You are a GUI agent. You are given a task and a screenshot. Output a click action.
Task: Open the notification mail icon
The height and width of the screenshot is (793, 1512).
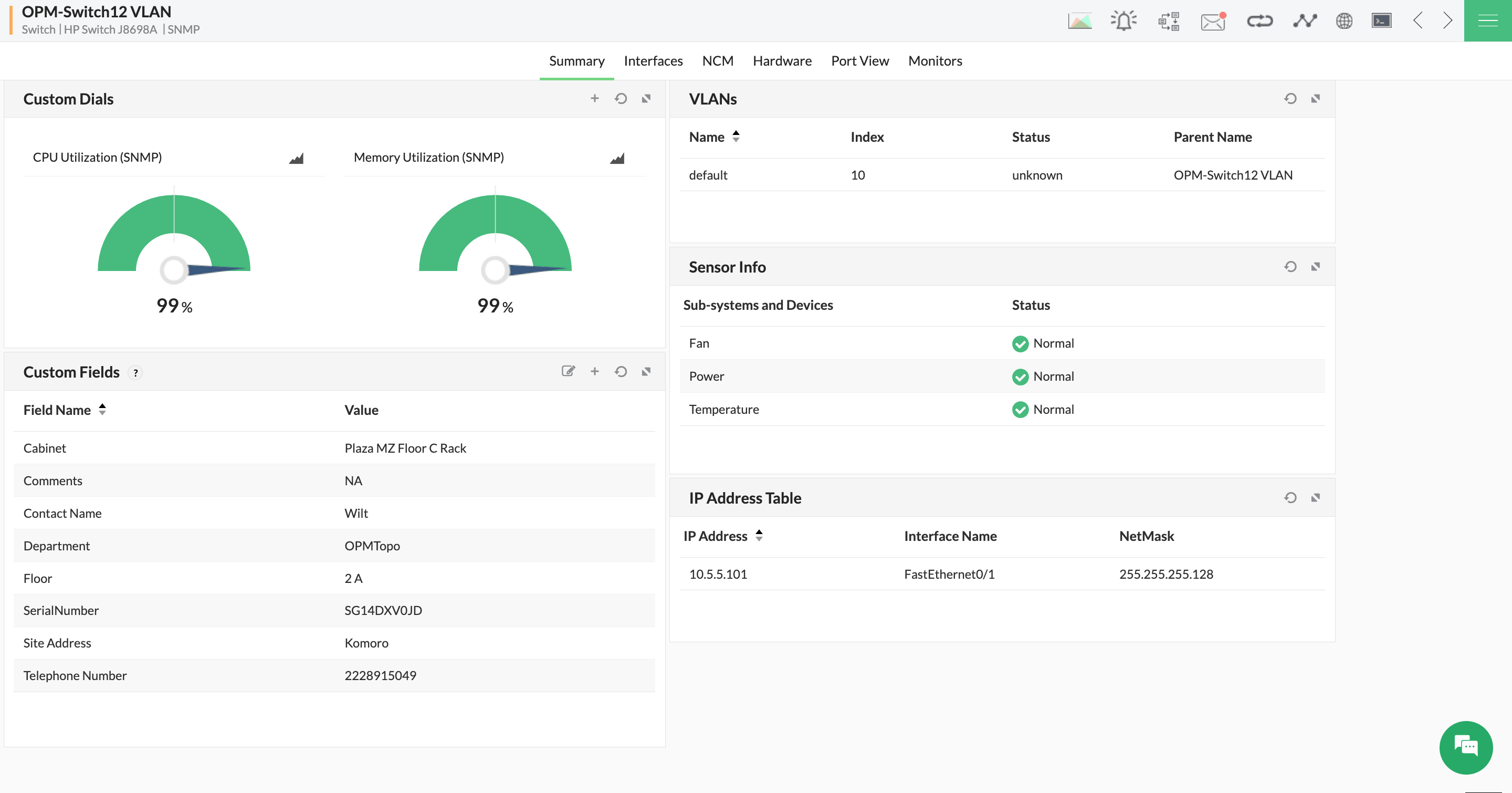[1213, 21]
